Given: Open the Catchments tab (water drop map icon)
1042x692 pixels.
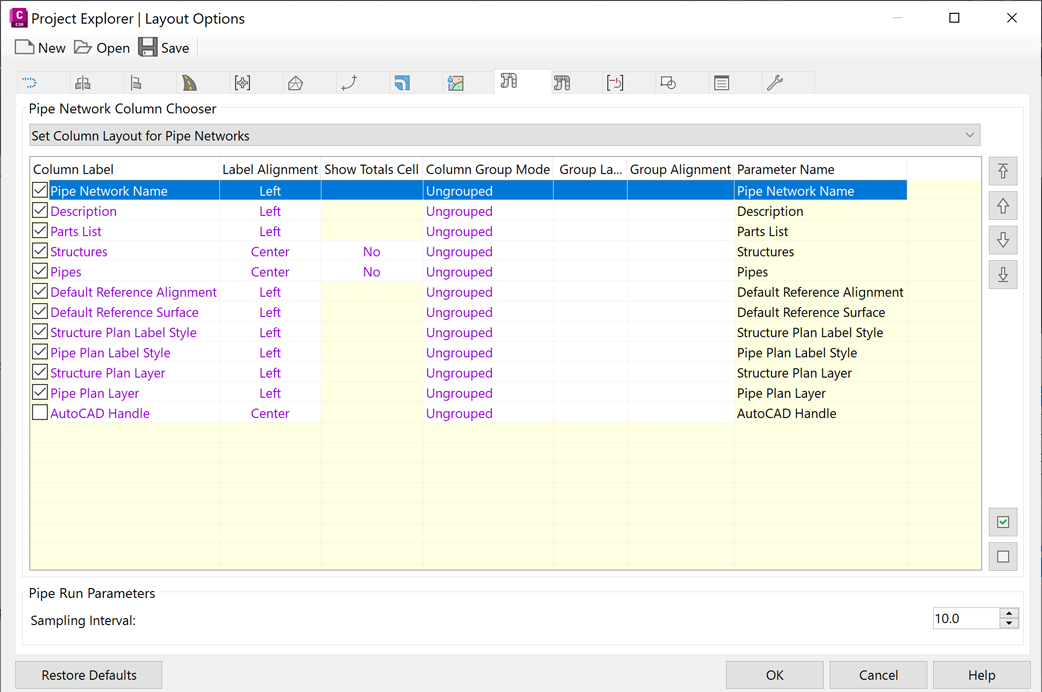Looking at the screenshot, I should point(455,83).
